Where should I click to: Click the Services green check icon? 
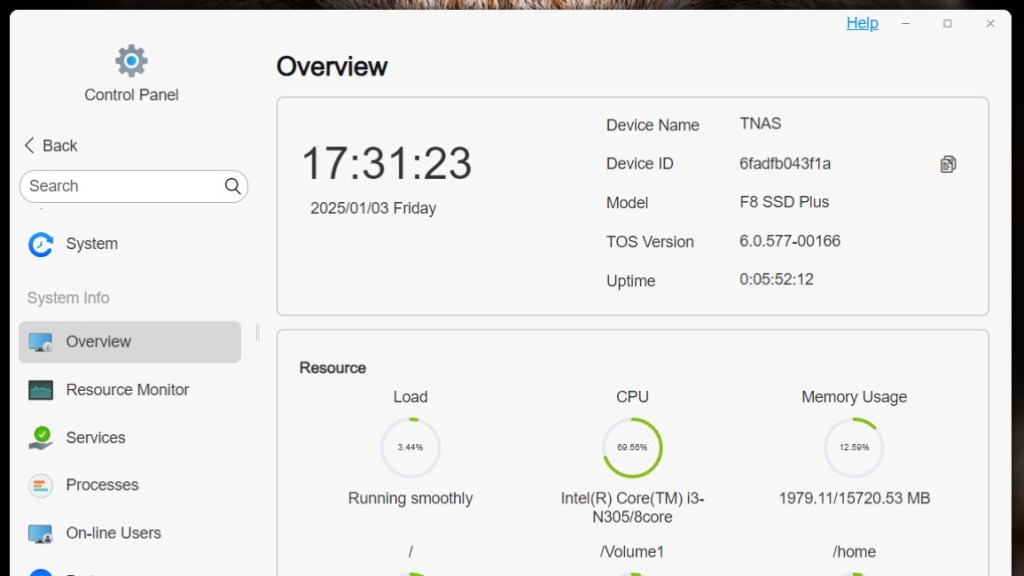tap(40, 438)
